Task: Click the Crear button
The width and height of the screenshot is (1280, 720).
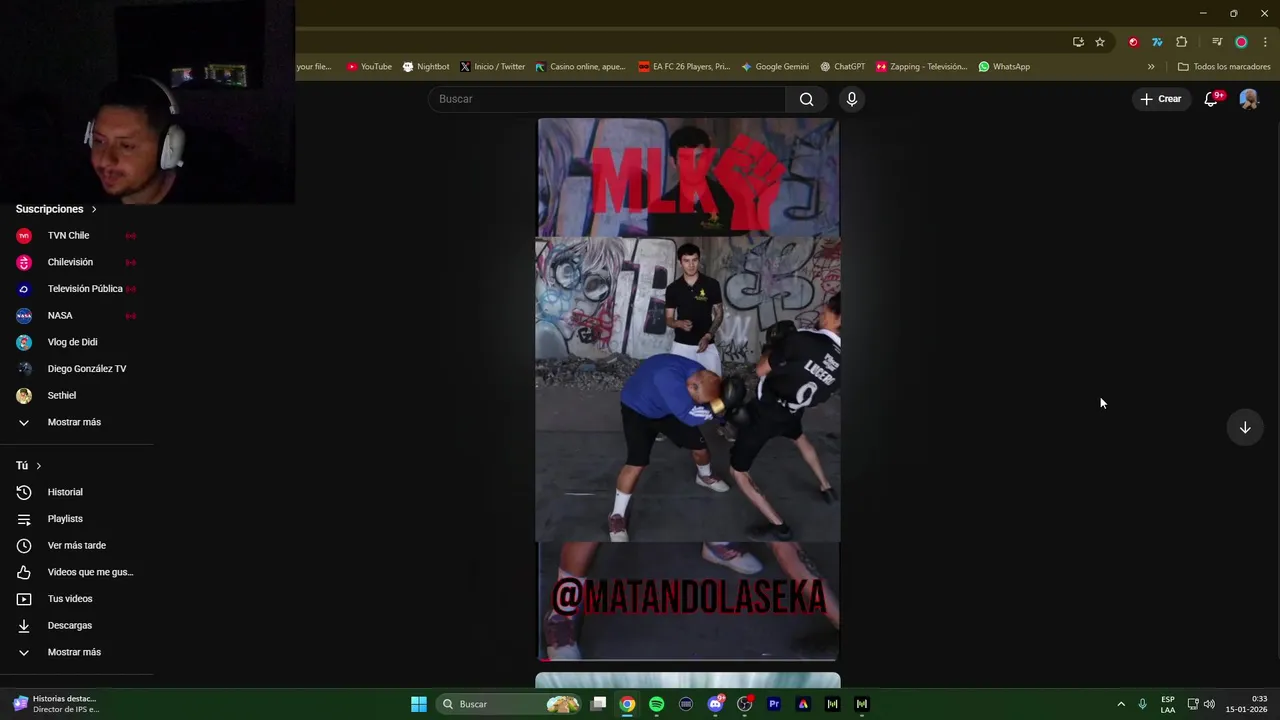Action: 1161,99
